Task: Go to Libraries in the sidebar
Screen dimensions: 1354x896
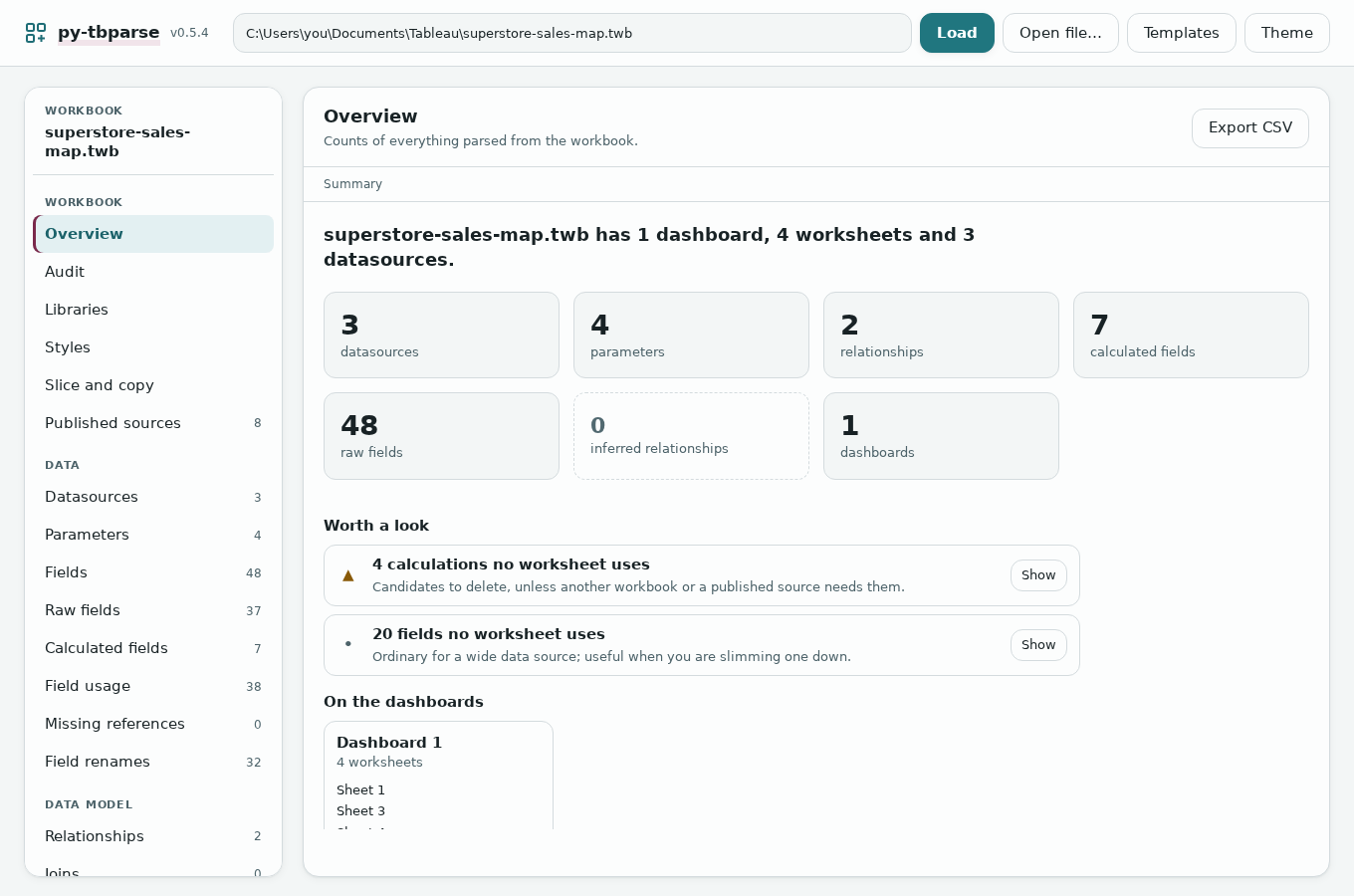Action: [153, 310]
